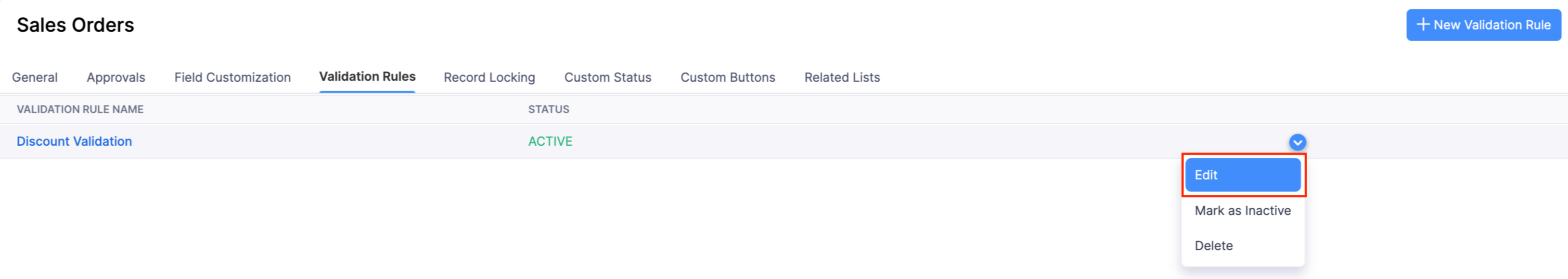Go to Field Customization settings

(231, 77)
